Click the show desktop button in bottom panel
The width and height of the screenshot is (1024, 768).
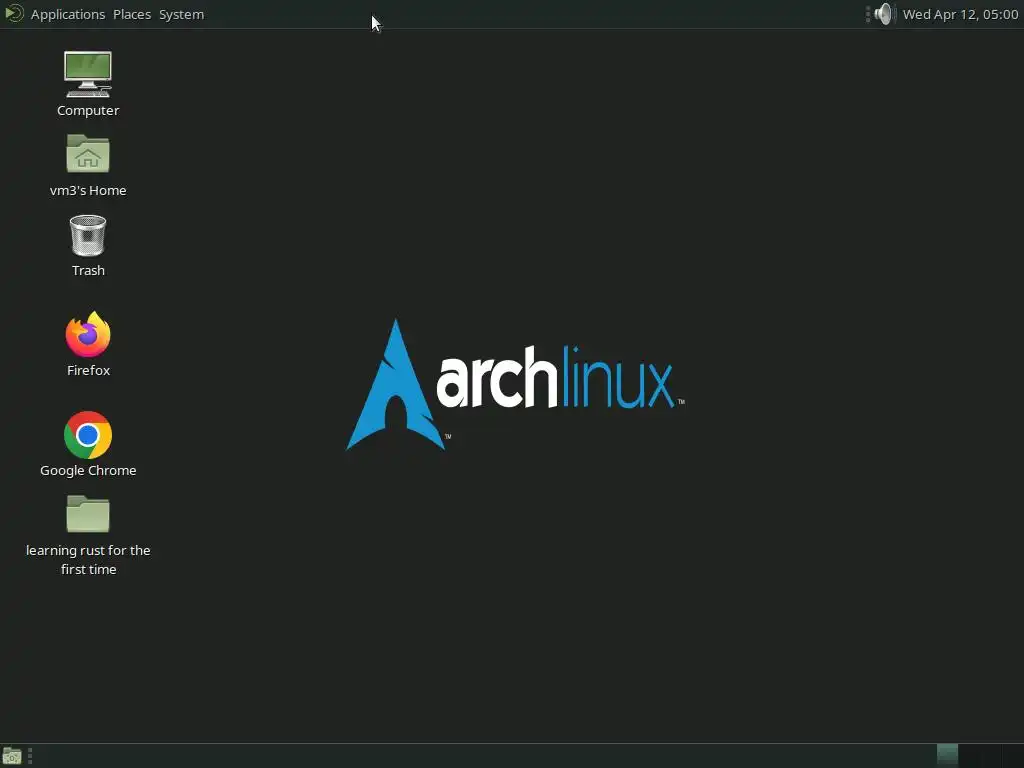click(12, 756)
